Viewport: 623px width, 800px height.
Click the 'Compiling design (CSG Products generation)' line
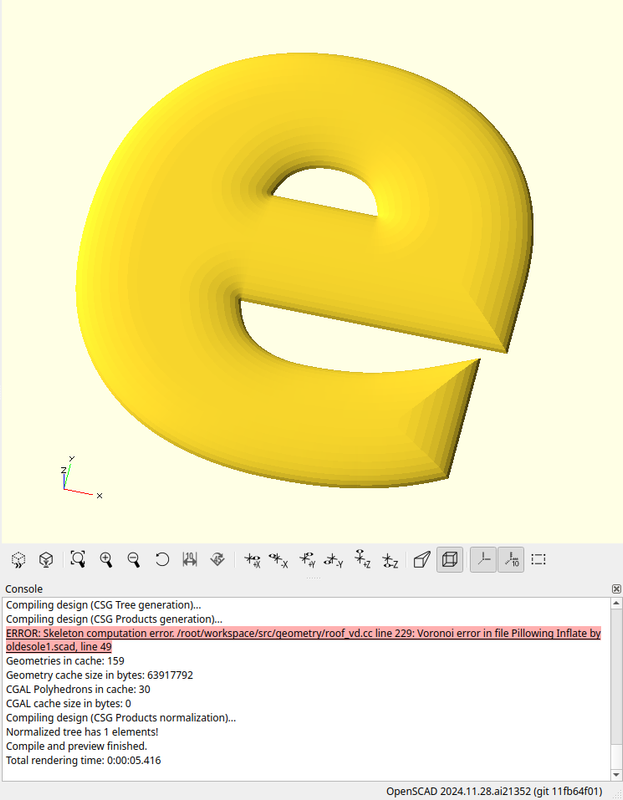tap(114, 619)
